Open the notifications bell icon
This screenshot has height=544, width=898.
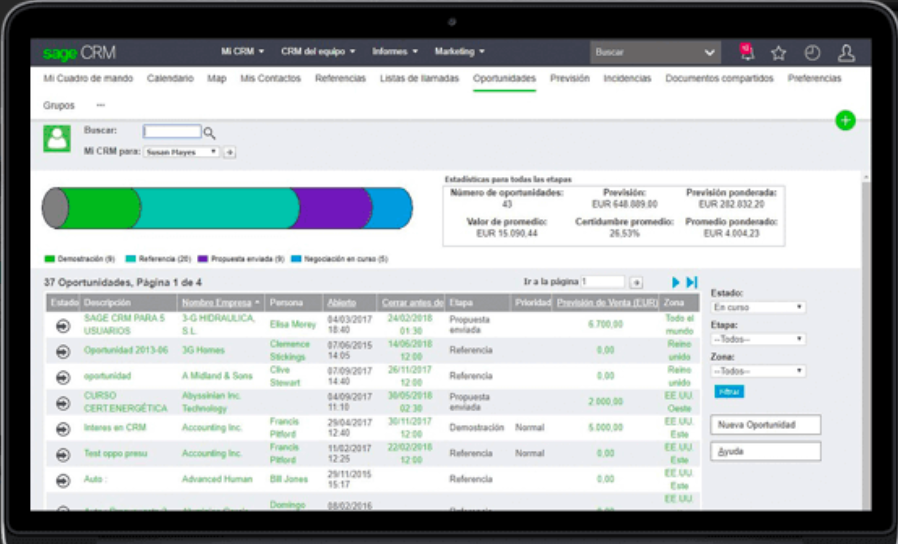click(x=746, y=52)
